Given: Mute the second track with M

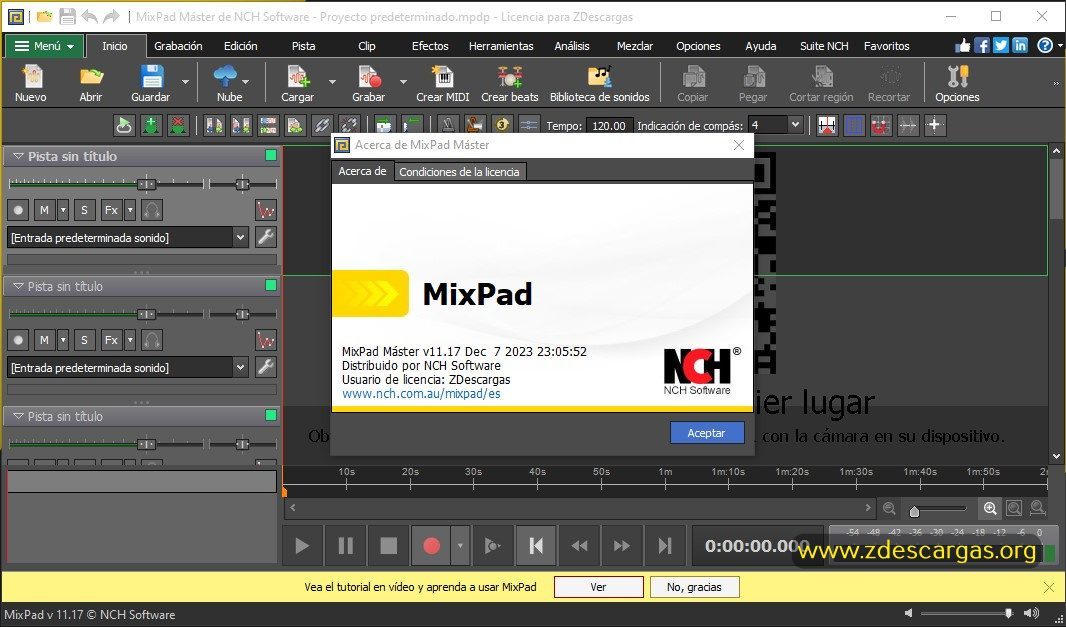Looking at the screenshot, I should click(44, 340).
